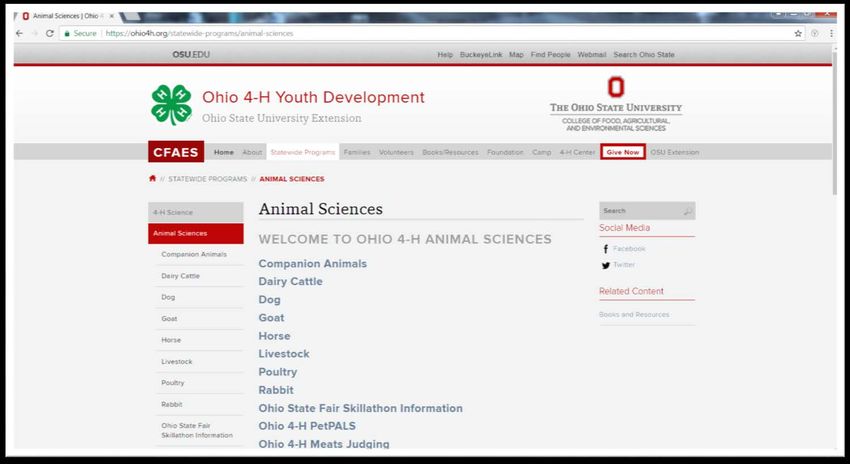The image size is (850, 464).
Task: Click the Secure padlock icon
Action: tap(67, 33)
